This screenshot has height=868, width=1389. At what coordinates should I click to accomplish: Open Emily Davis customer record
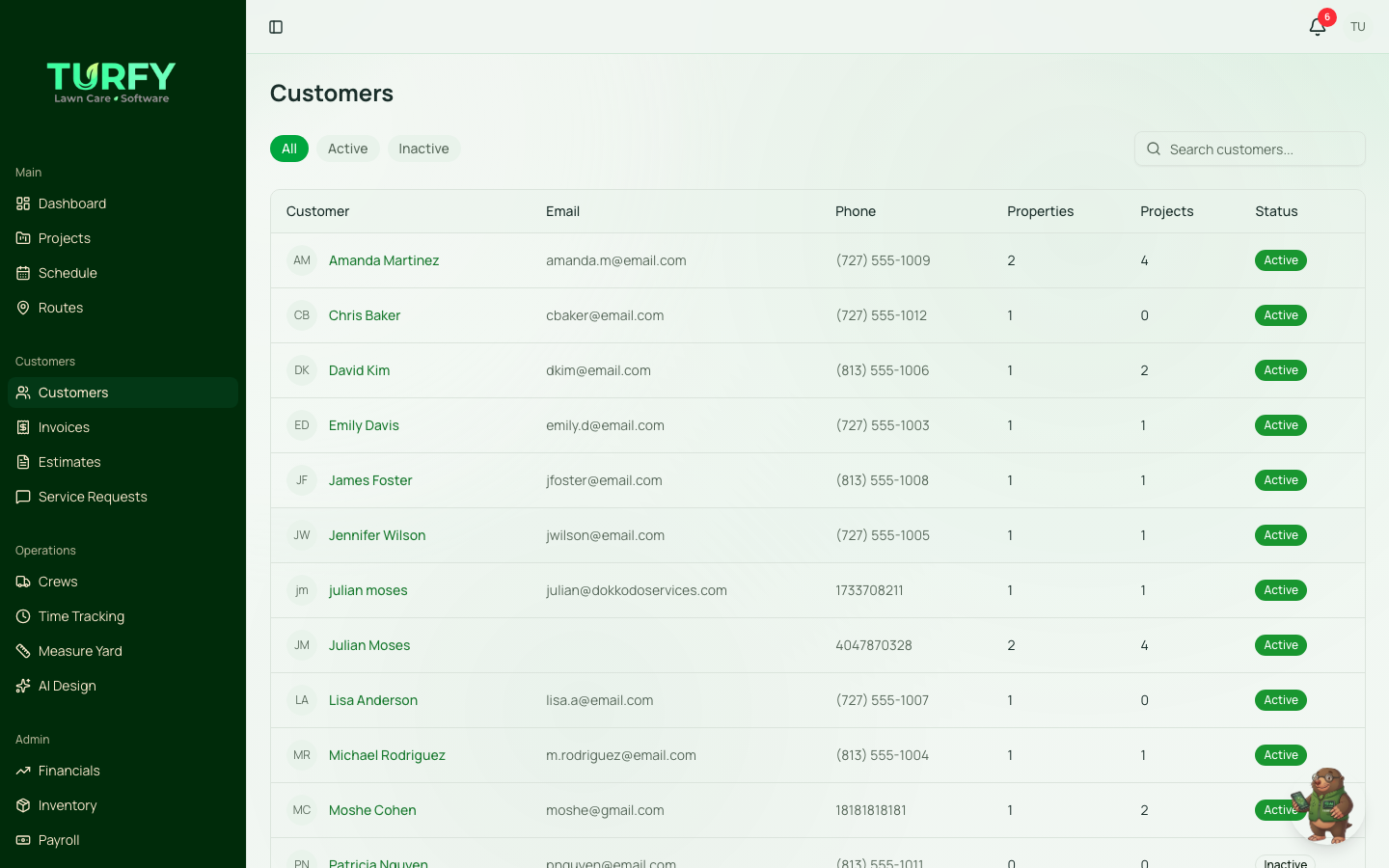pyautogui.click(x=364, y=425)
